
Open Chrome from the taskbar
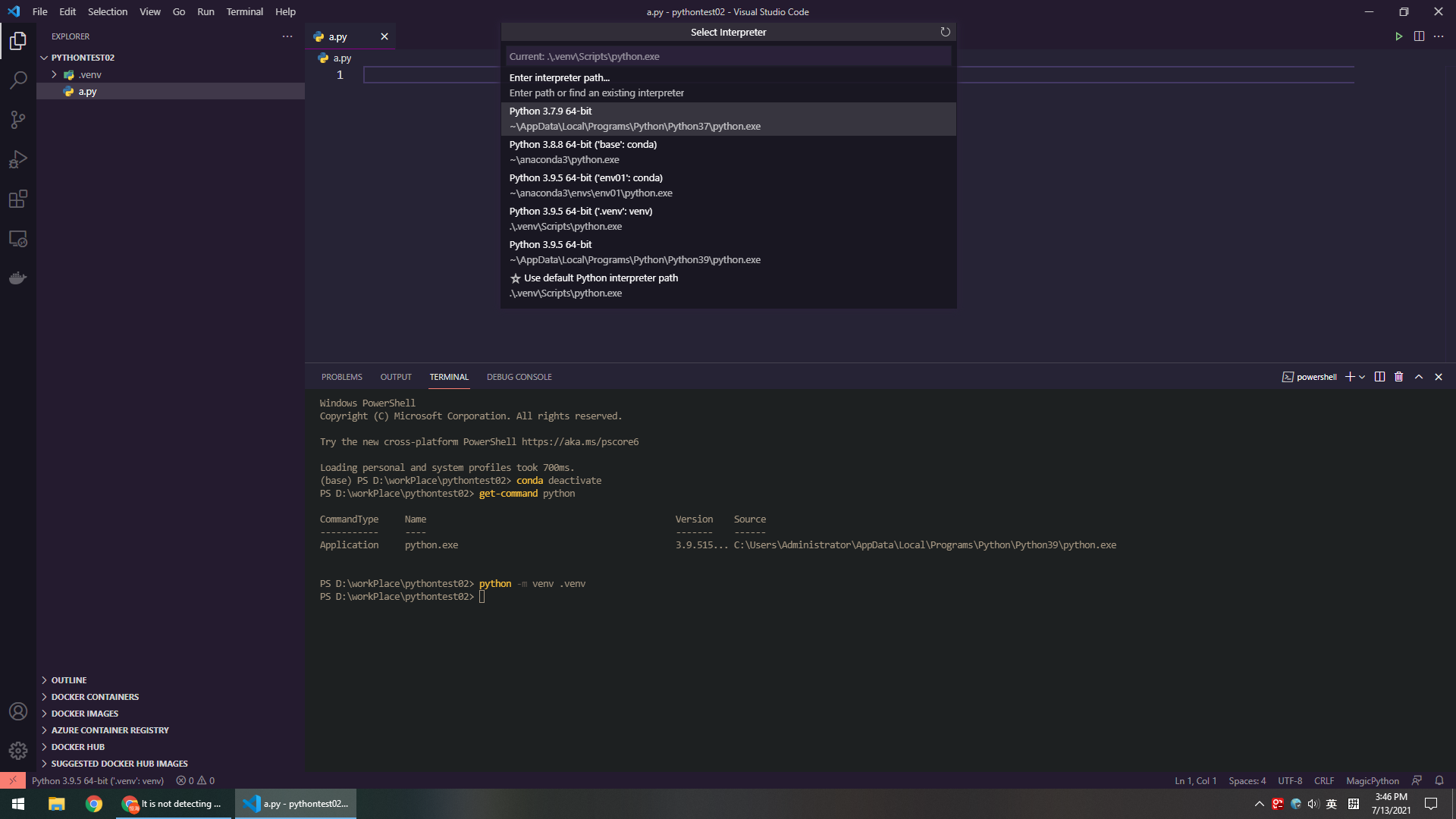click(94, 803)
